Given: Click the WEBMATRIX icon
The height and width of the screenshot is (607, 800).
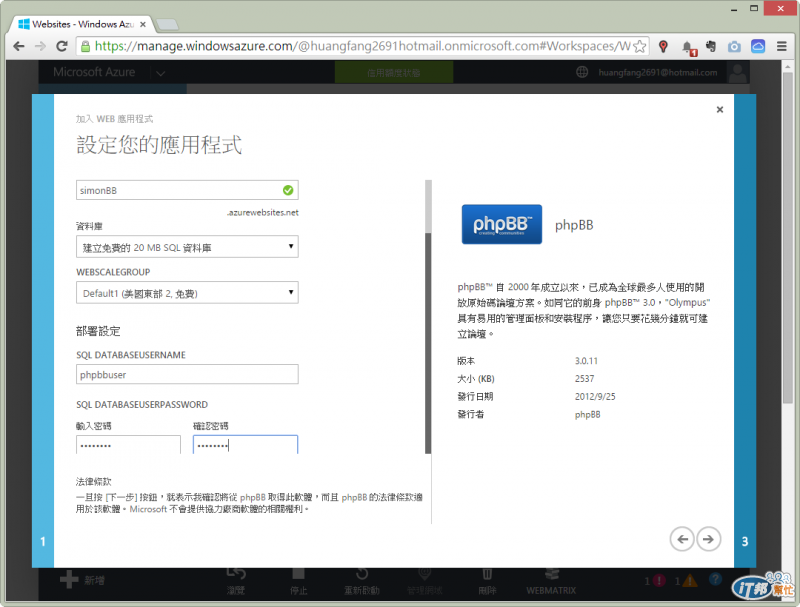Looking at the screenshot, I should pos(551,574).
